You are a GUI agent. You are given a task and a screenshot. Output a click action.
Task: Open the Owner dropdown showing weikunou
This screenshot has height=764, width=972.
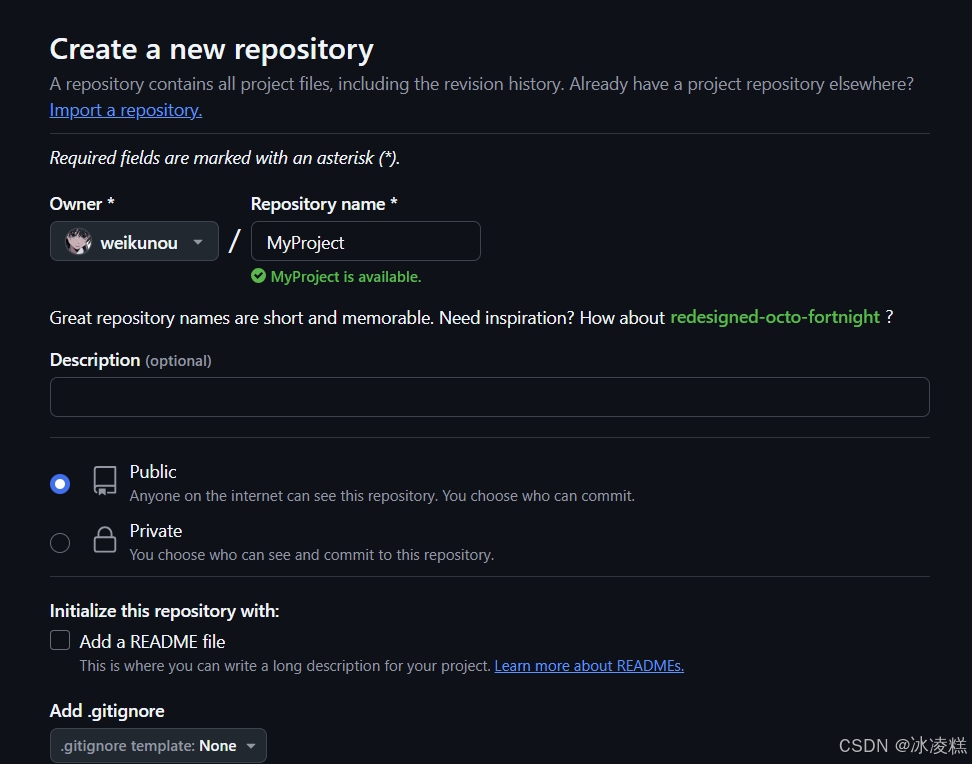(x=134, y=241)
